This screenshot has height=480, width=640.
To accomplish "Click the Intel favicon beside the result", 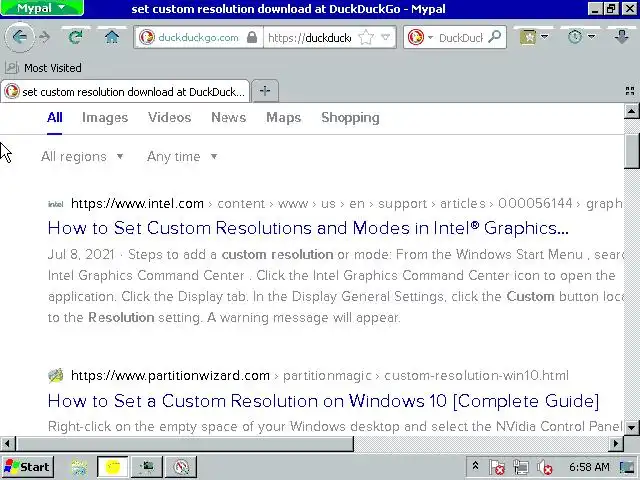I will coord(56,204).
